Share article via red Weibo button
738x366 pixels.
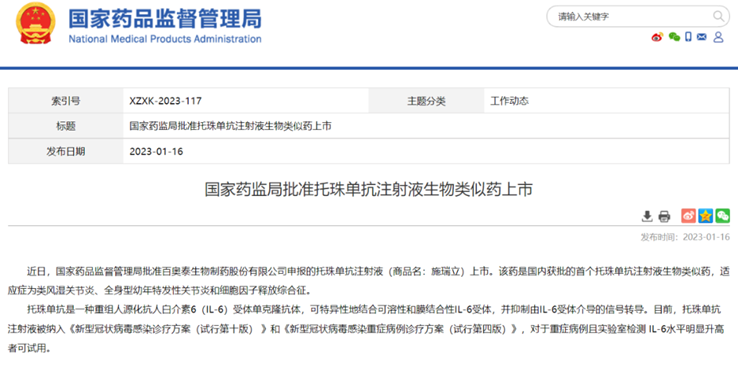pyautogui.click(x=689, y=216)
